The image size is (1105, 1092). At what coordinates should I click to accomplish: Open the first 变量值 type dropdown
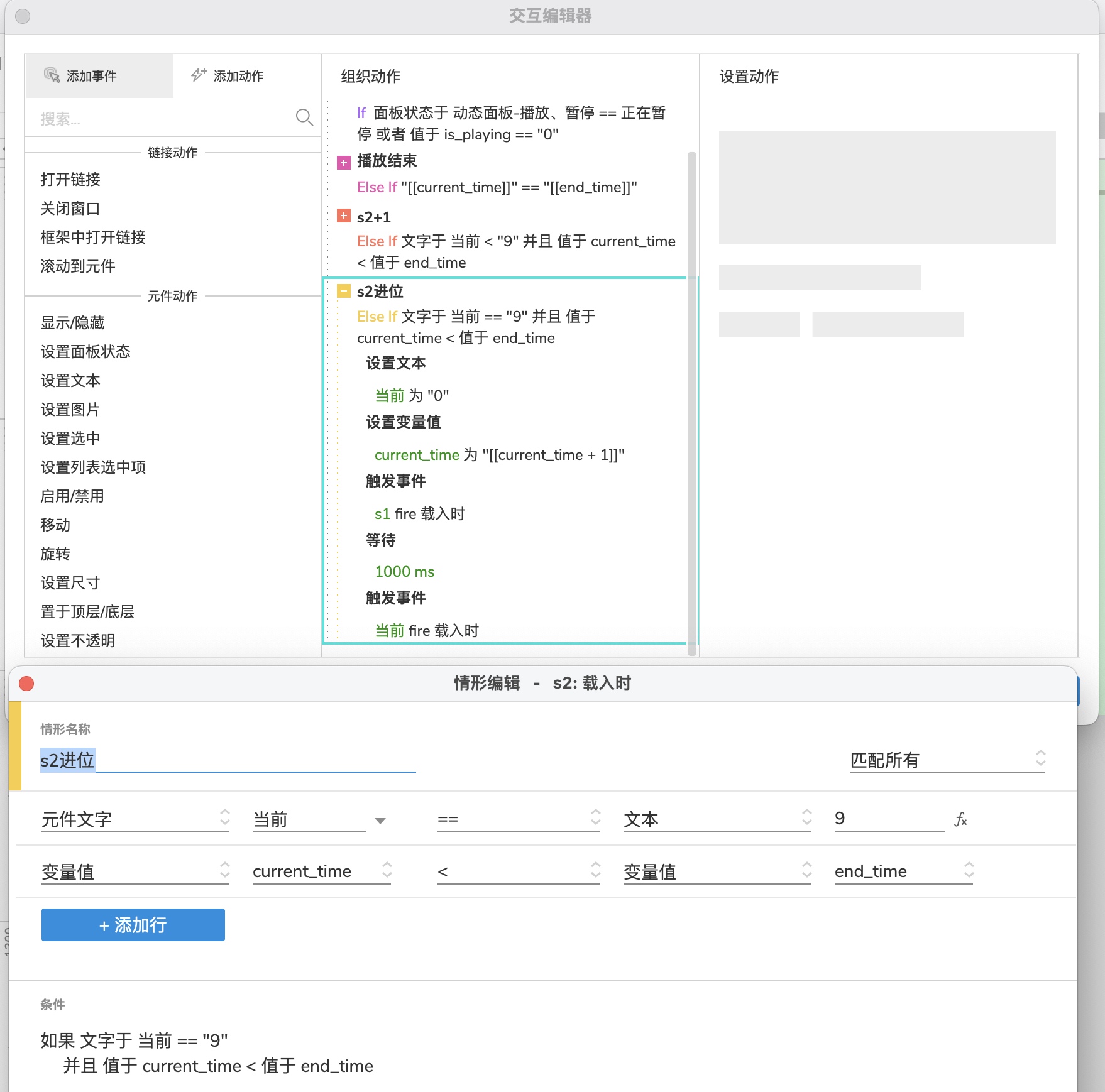click(x=135, y=872)
